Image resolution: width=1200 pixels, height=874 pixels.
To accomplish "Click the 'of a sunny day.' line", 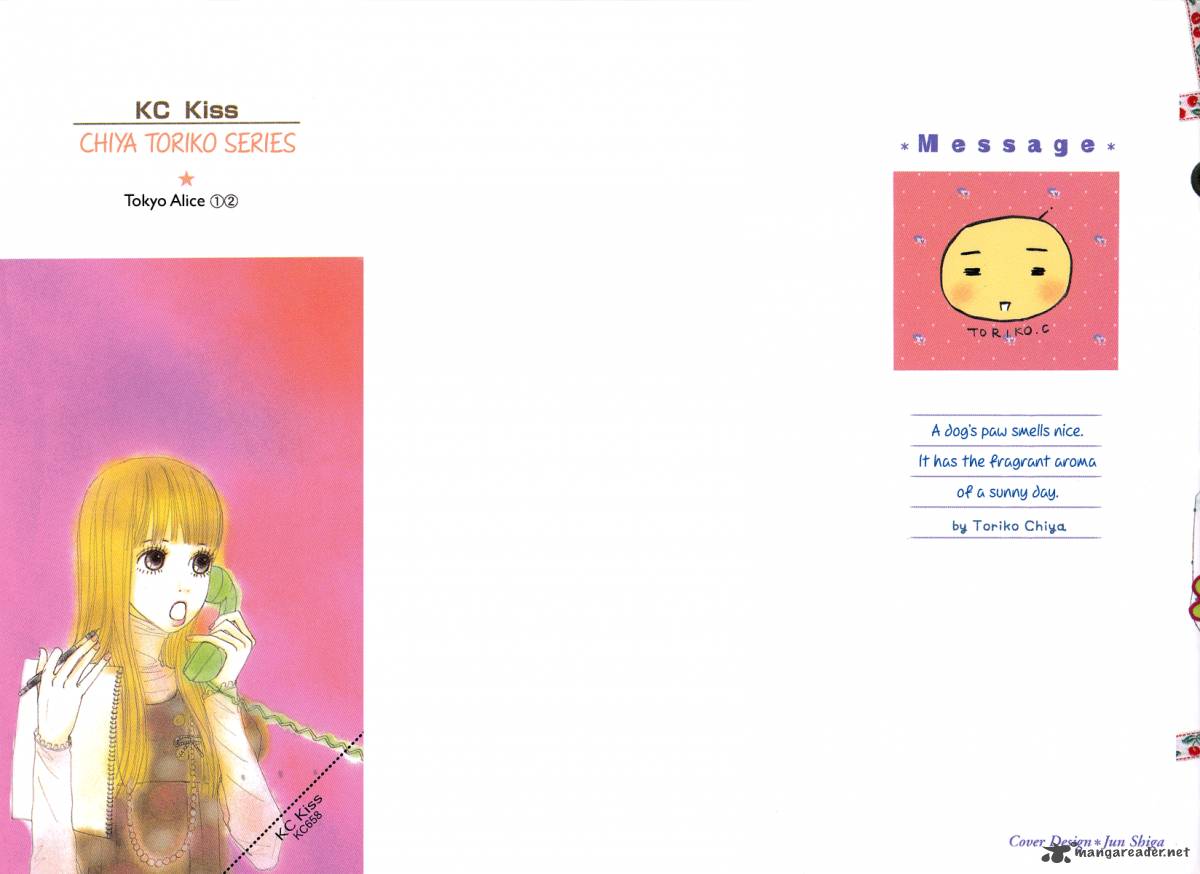I will coord(1007,492).
